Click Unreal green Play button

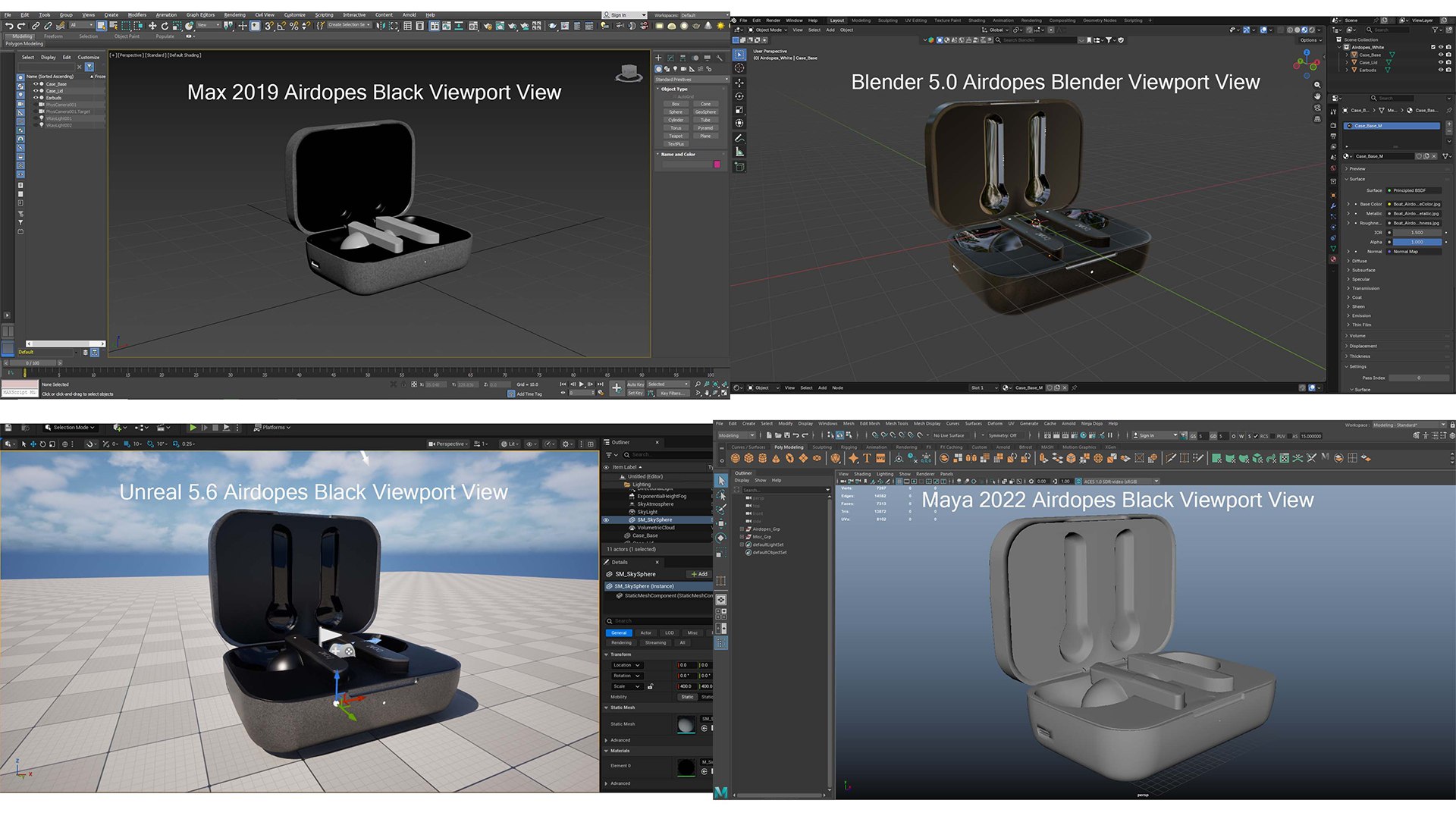[x=193, y=428]
